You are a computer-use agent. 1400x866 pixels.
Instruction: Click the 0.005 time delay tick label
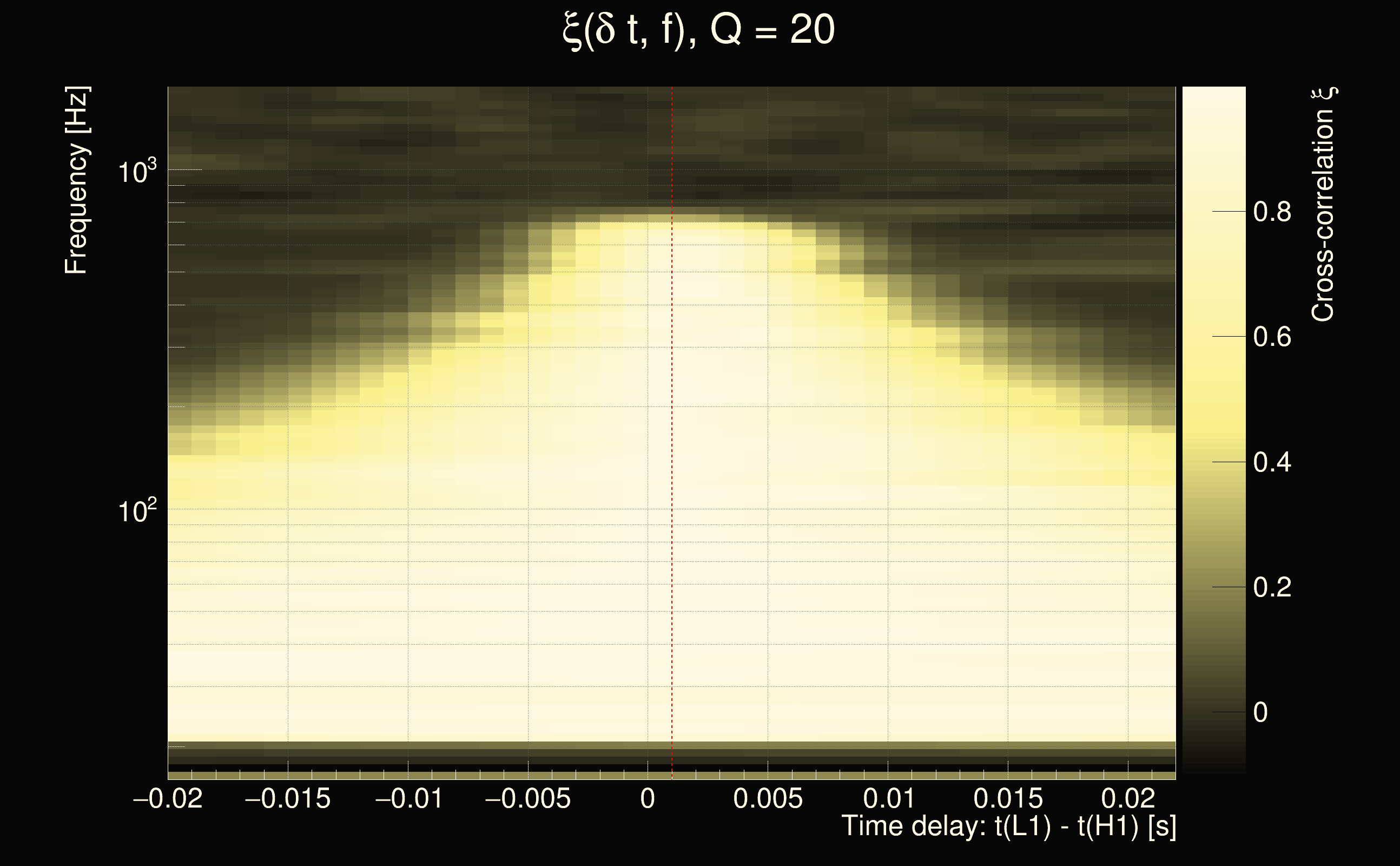(768, 798)
